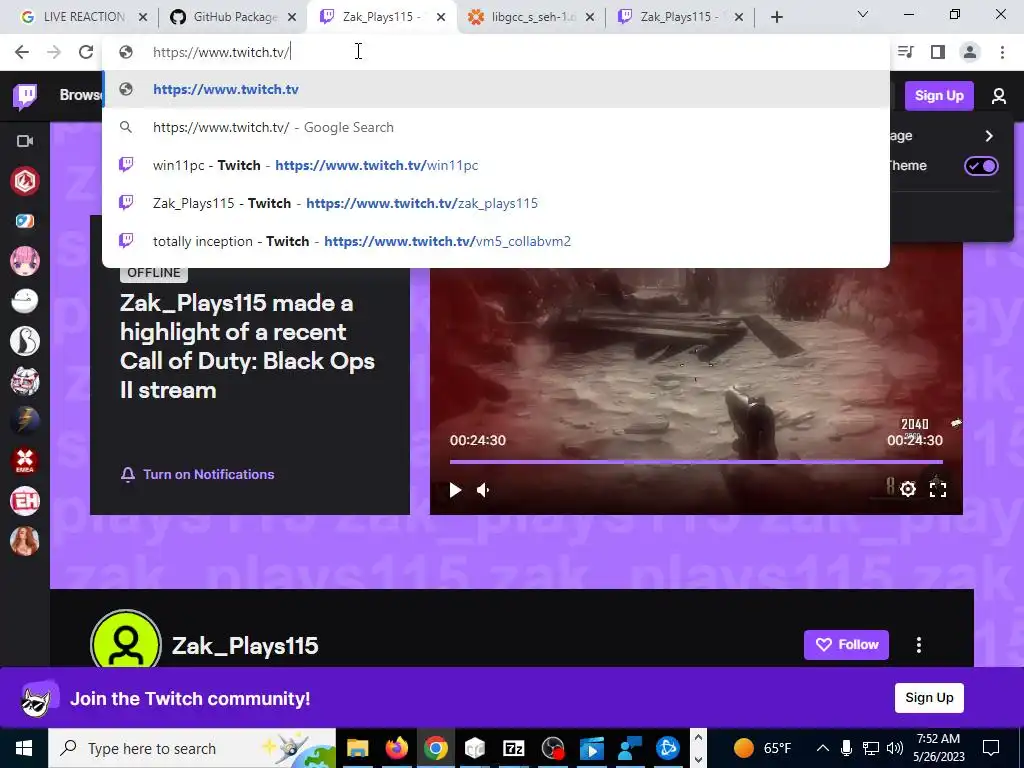Open the Windows Start menu
Screen dimensions: 1024x768
pyautogui.click(x=24, y=748)
